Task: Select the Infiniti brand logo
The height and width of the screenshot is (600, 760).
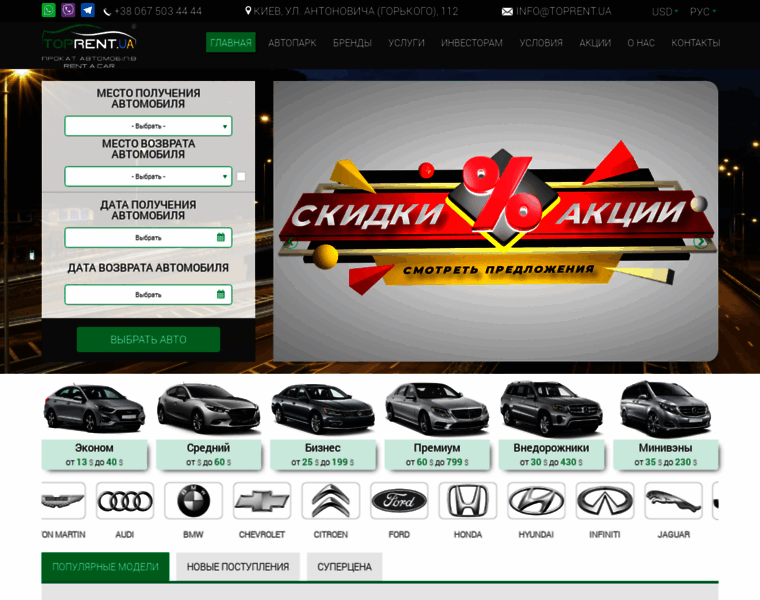Action: tap(605, 501)
